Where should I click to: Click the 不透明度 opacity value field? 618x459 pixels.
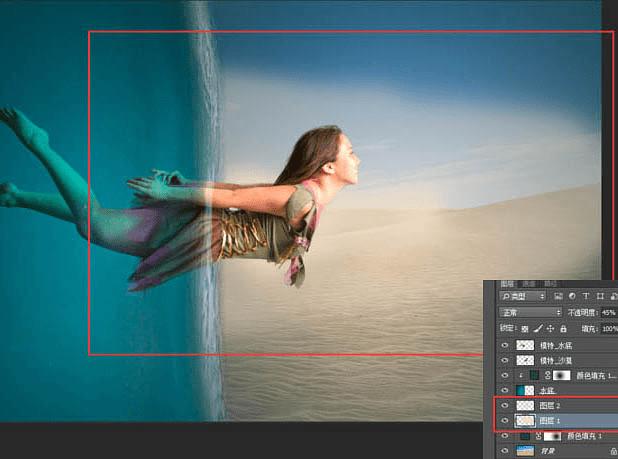pyautogui.click(x=609, y=312)
